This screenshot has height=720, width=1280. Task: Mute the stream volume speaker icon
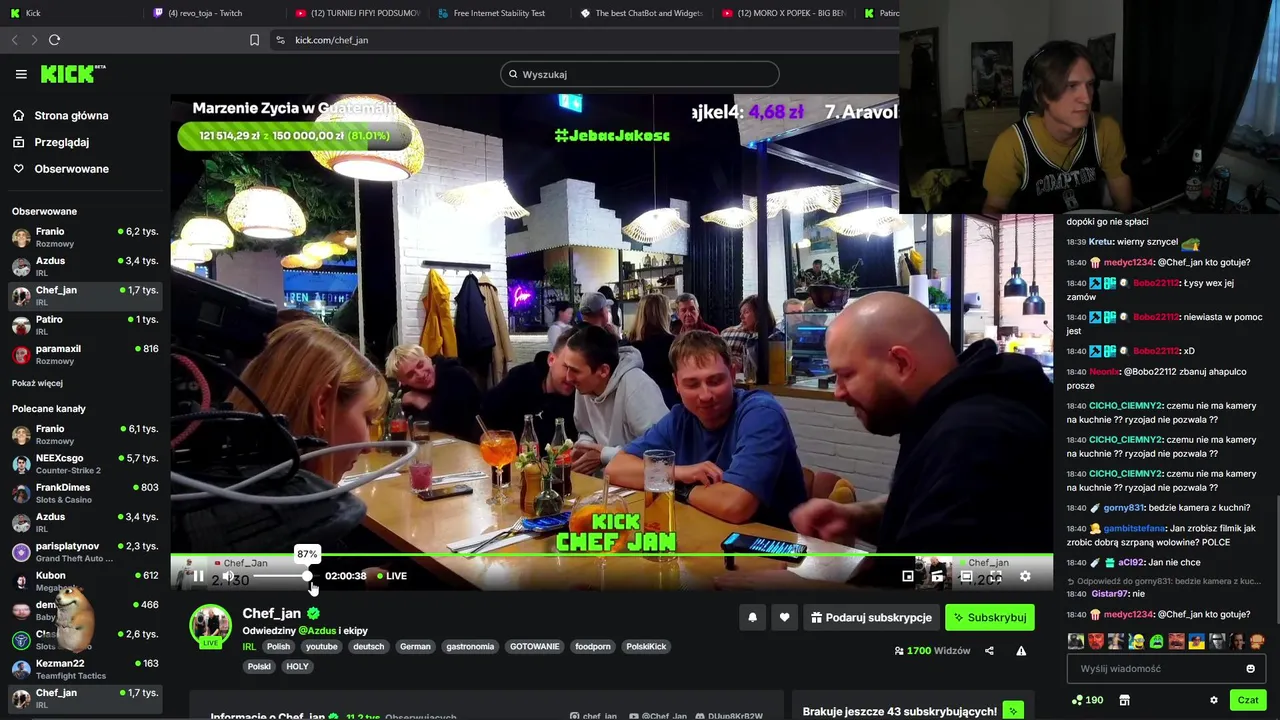click(228, 576)
